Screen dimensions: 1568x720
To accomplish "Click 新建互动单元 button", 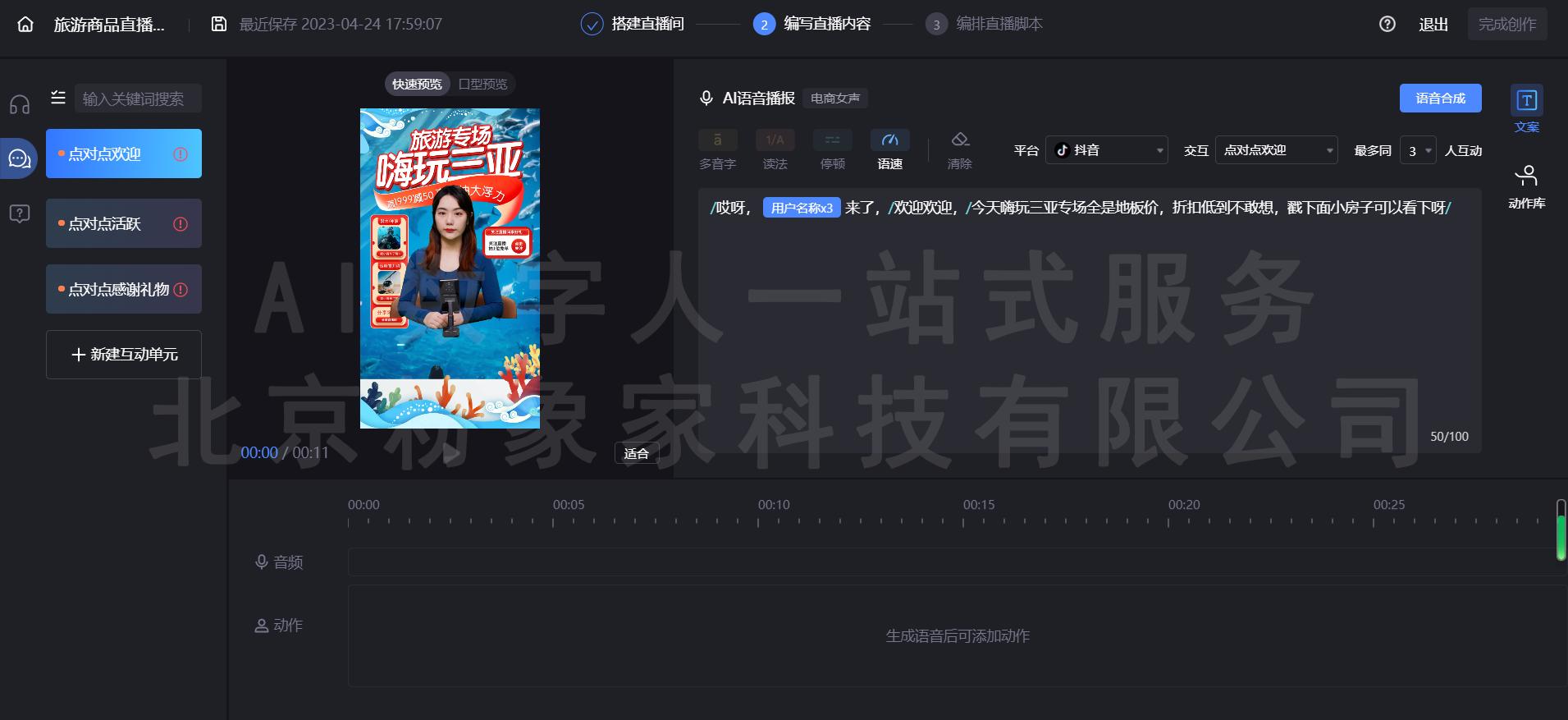I will [124, 355].
